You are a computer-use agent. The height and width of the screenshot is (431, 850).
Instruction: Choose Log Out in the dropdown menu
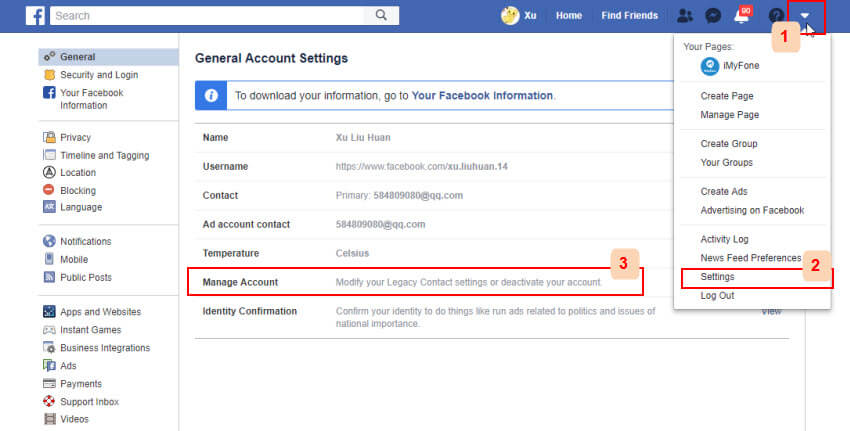[717, 295]
